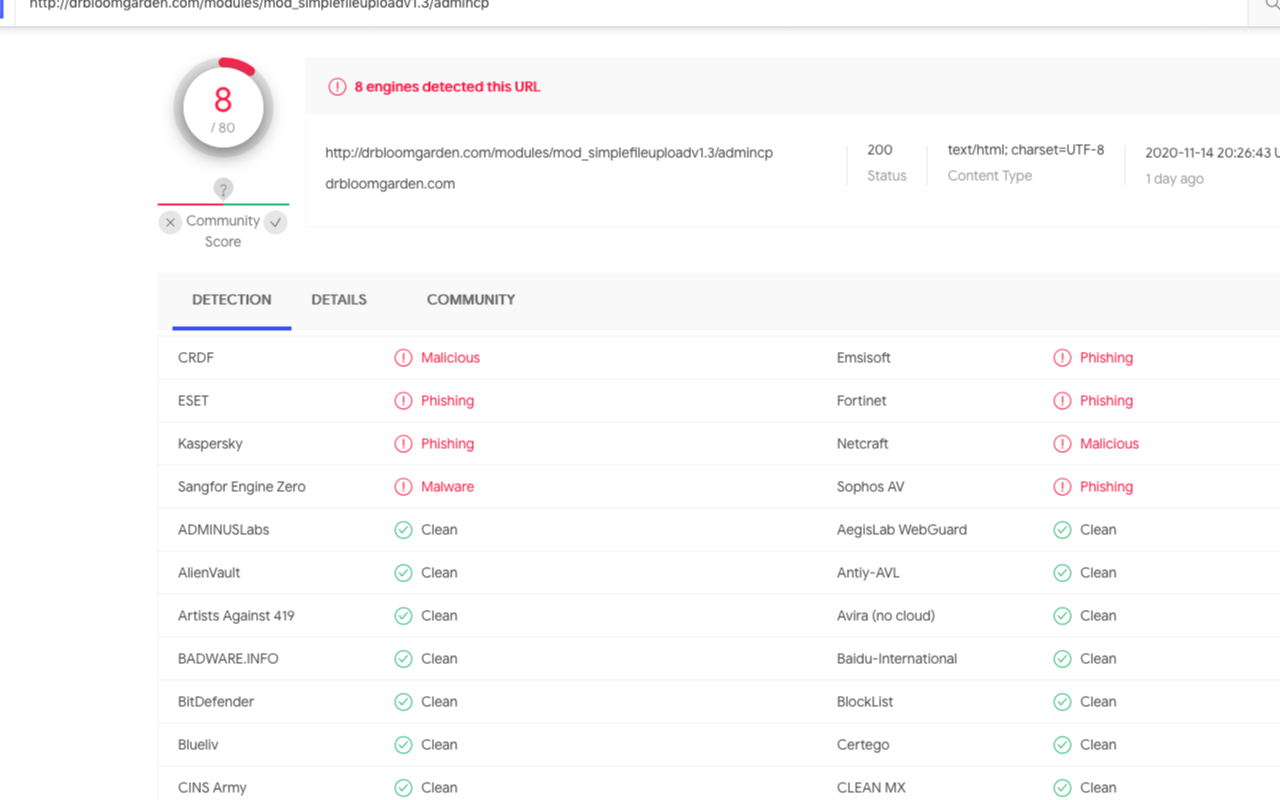Click the CRDF Malicious warning icon

[403, 358]
